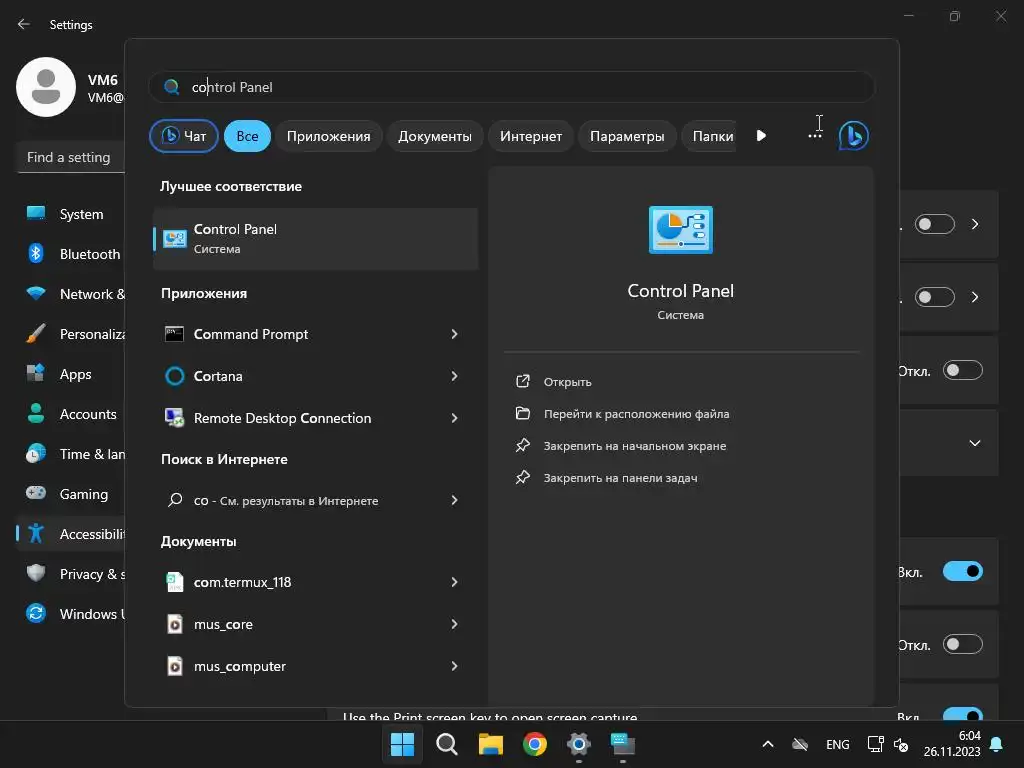This screenshot has width=1024, height=768.
Task: Expand mus_core result details
Action: pos(455,624)
